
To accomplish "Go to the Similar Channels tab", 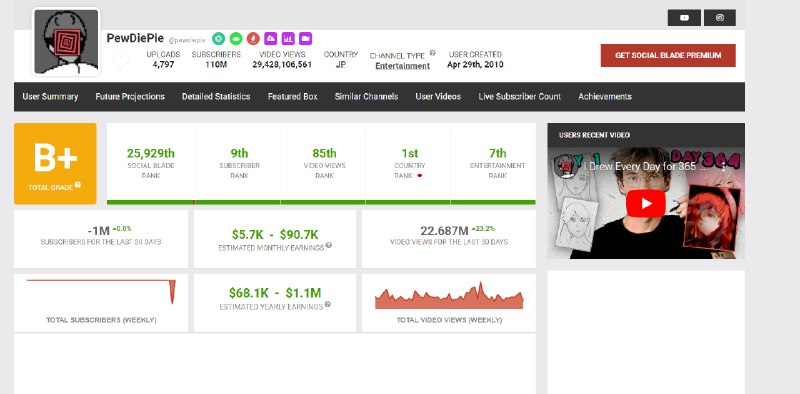I will pos(366,96).
